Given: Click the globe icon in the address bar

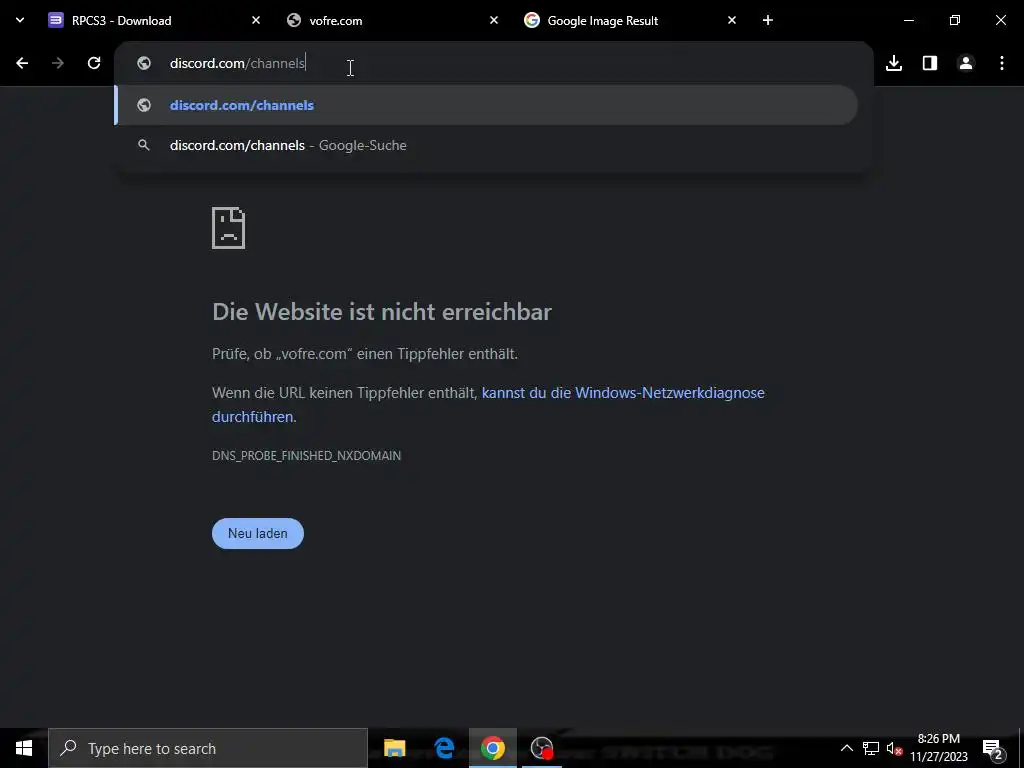Looking at the screenshot, I should (144, 63).
